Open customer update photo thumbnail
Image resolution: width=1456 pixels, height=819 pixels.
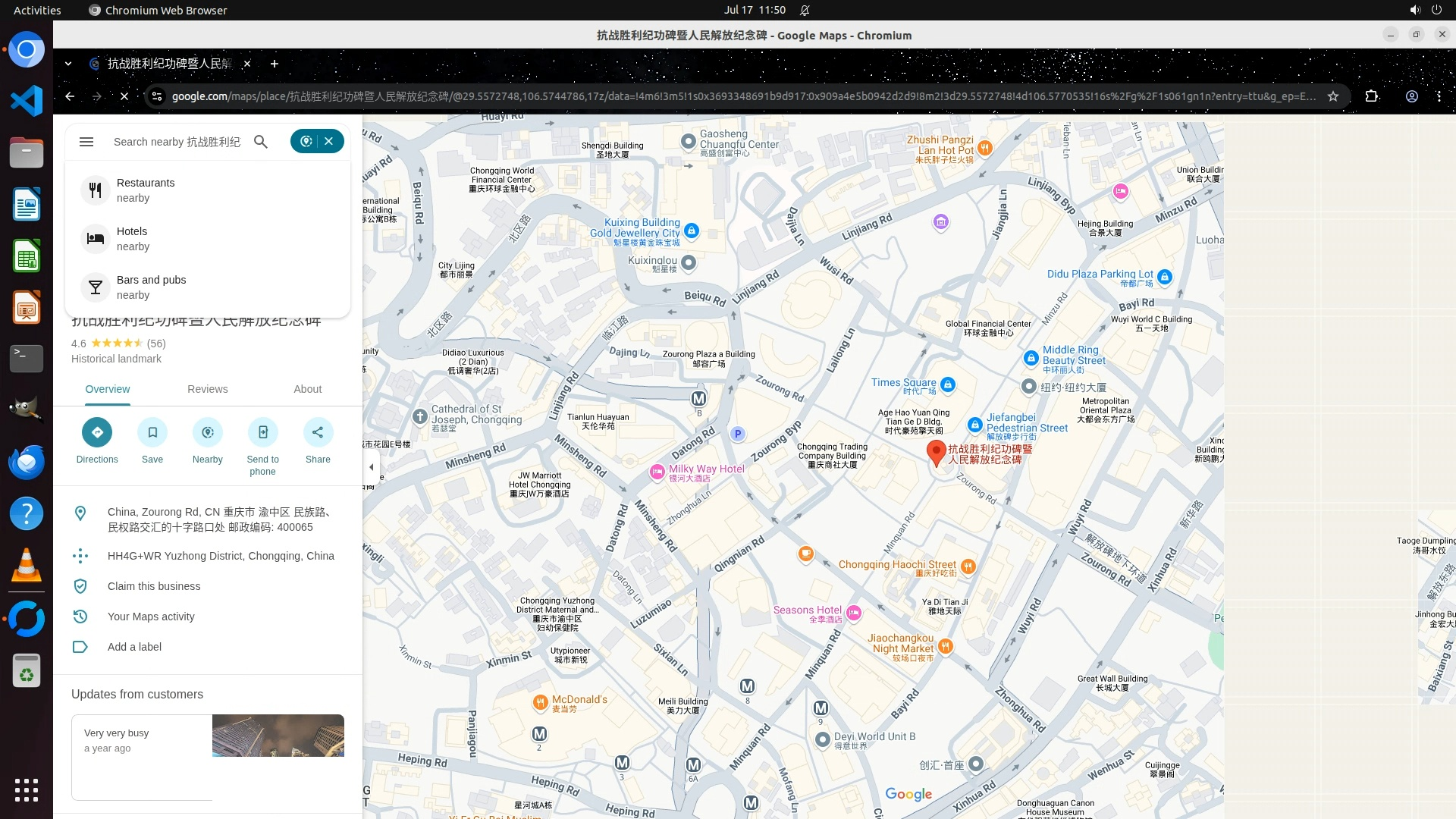coord(278,736)
